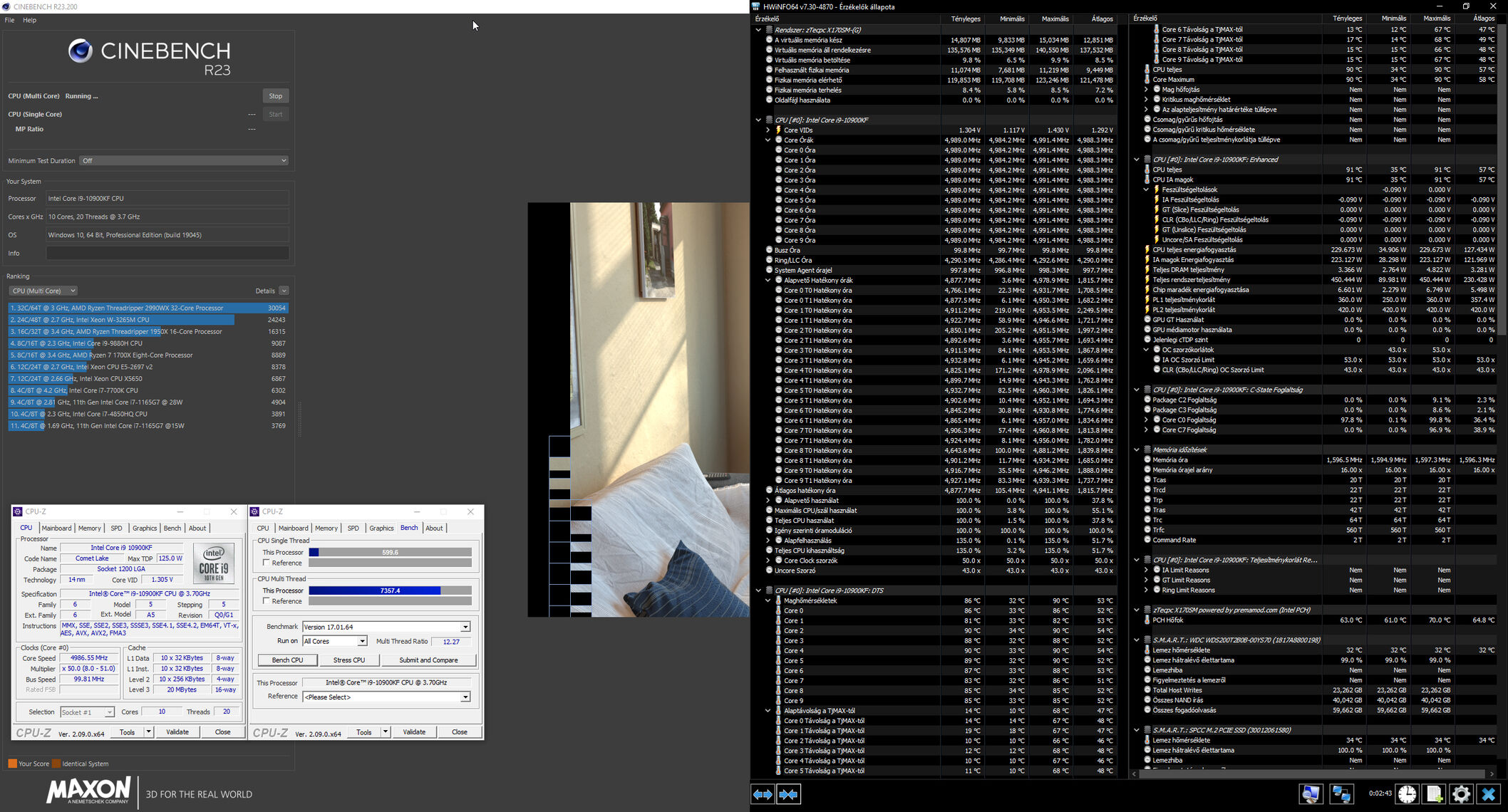Open CPU (Multi Core) ranking dropdown

click(43, 291)
